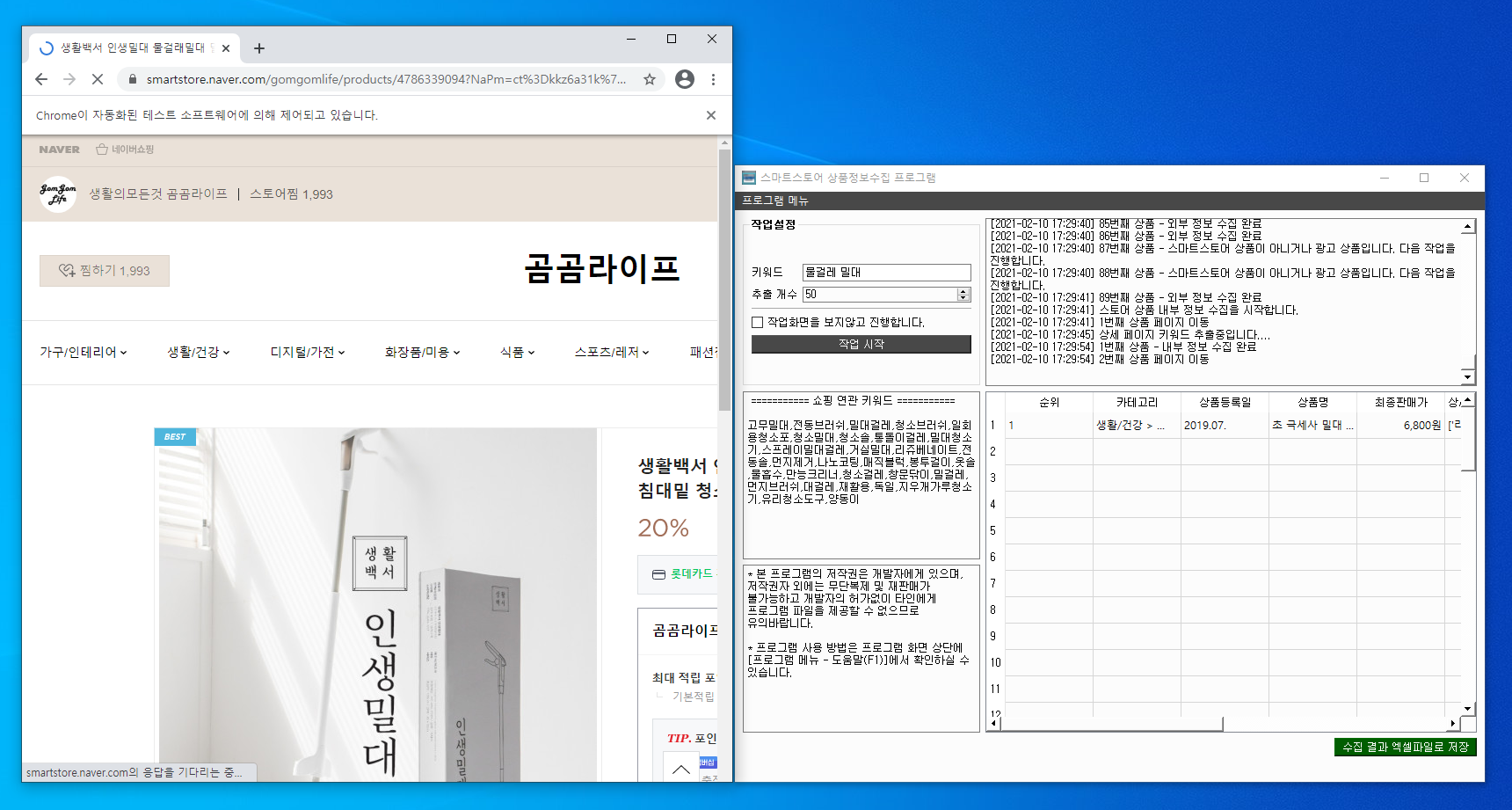View site info via the lock icon
1512x810 pixels.
click(x=133, y=79)
